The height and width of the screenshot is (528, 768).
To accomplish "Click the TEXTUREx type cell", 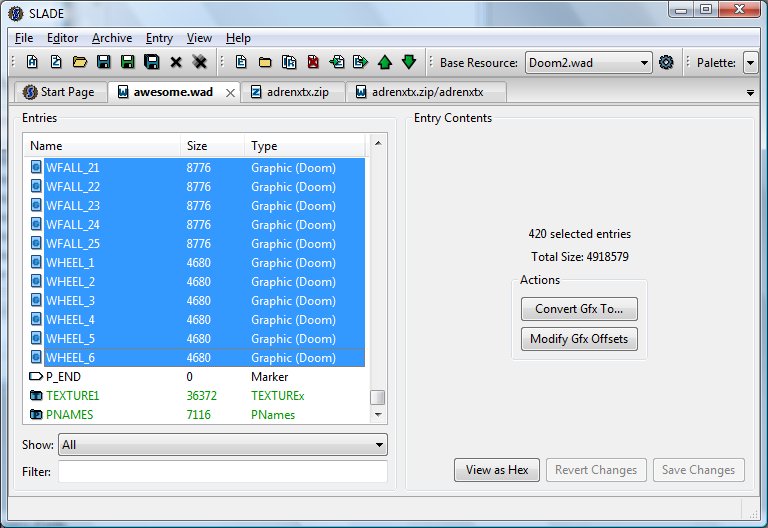I will coord(278,395).
